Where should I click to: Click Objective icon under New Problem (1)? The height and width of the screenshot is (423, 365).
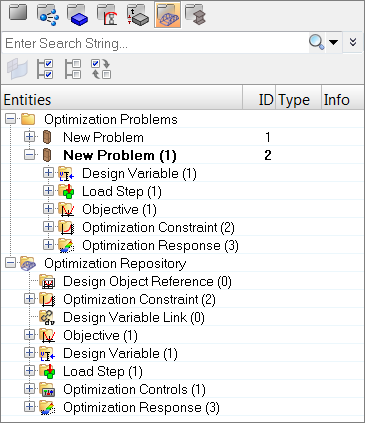[66, 209]
